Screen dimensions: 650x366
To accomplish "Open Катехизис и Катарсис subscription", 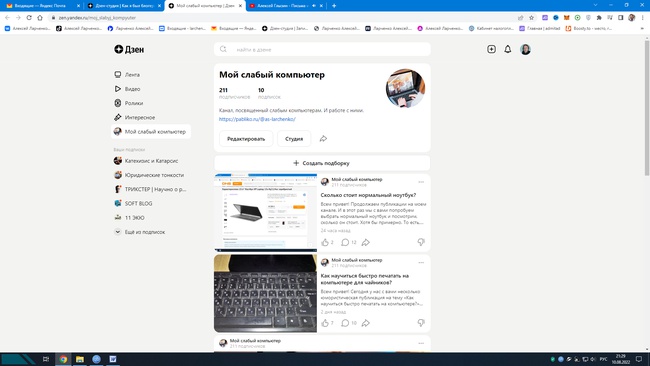I will coord(146,160).
